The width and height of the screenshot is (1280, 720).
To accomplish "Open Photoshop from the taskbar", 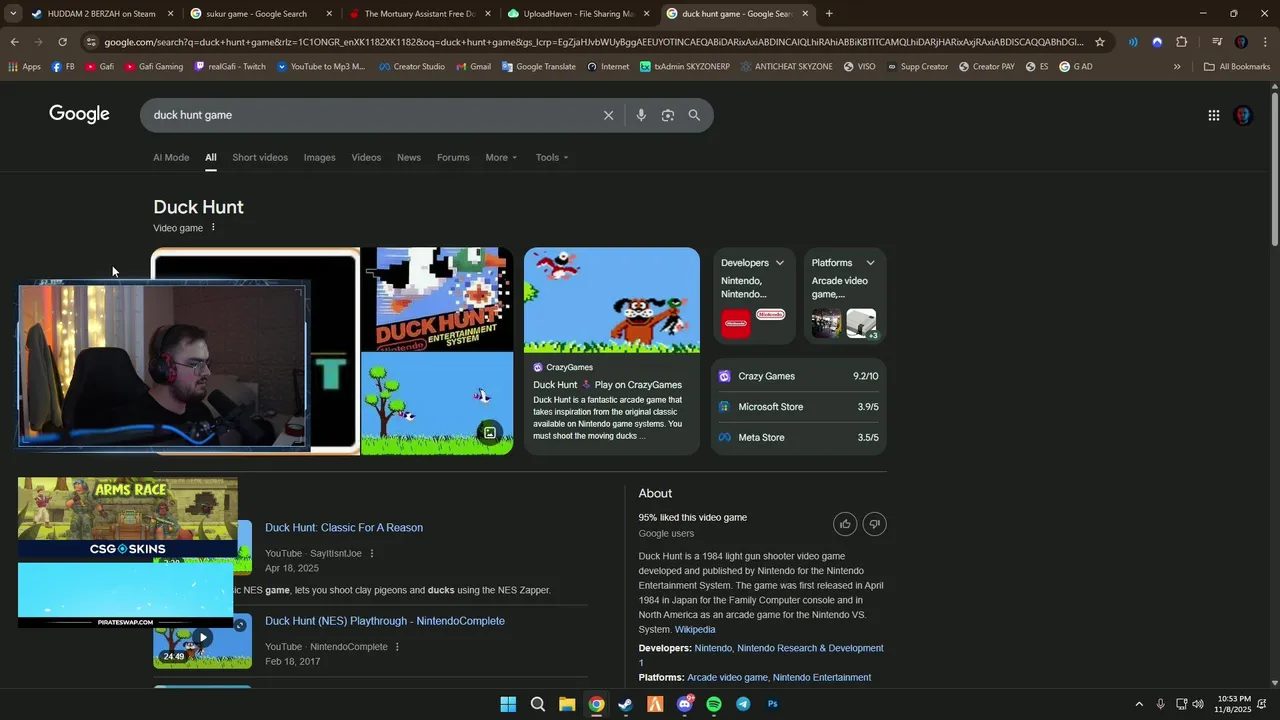I will (x=772, y=704).
